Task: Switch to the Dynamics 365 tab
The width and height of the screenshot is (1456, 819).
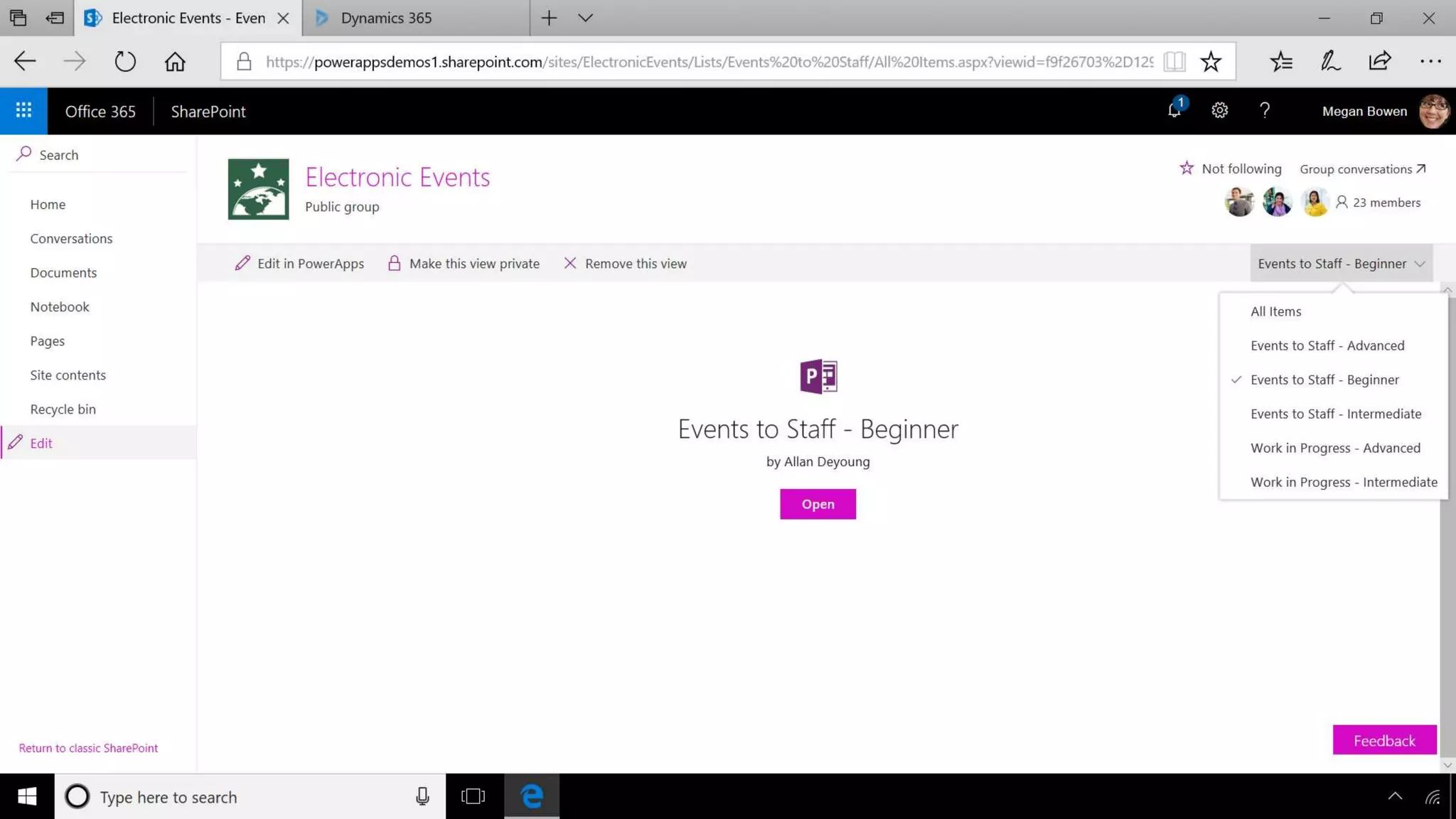Action: tap(386, 18)
